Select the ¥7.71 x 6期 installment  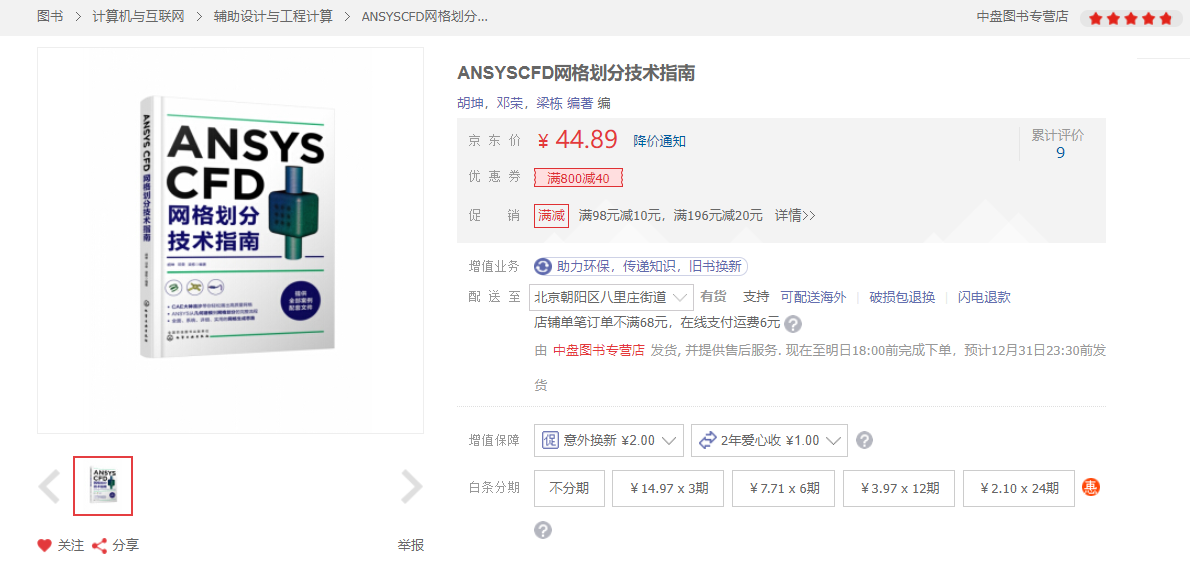783,488
